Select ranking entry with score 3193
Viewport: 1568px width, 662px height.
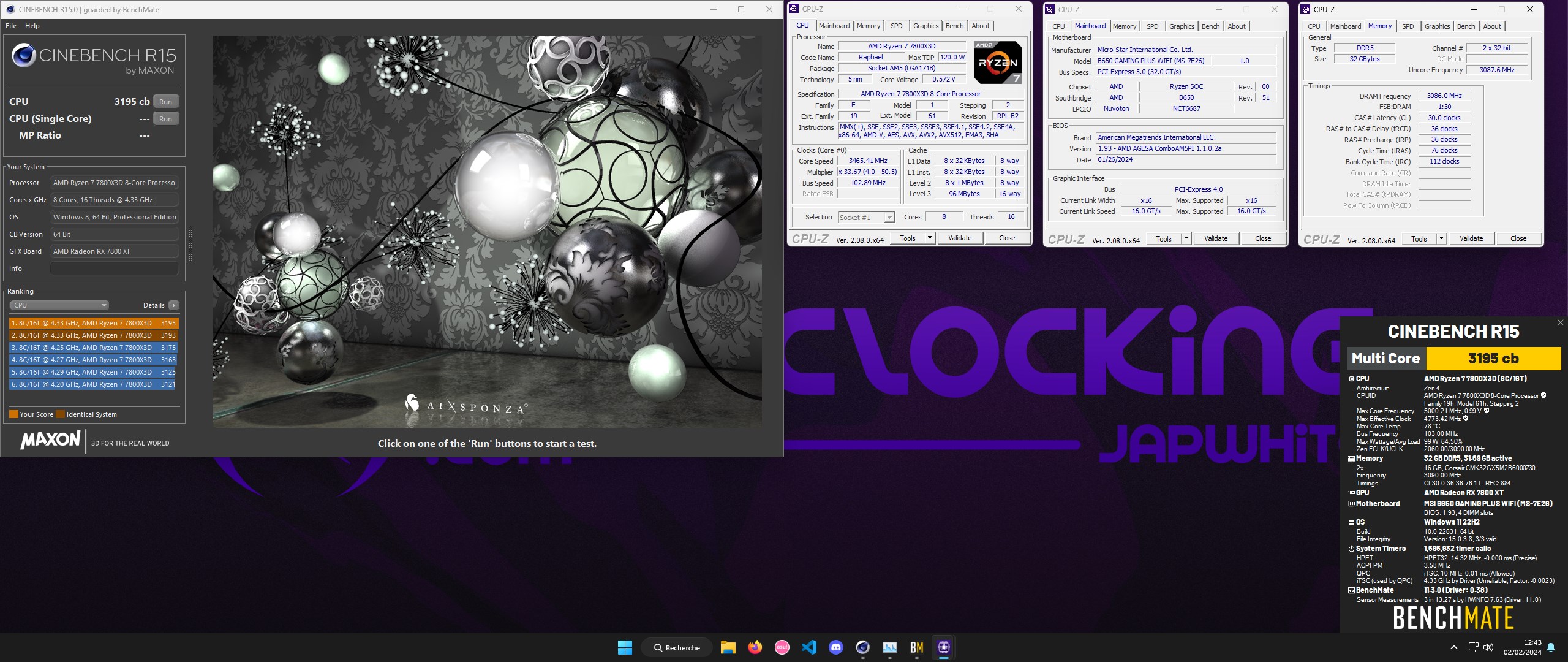point(94,335)
